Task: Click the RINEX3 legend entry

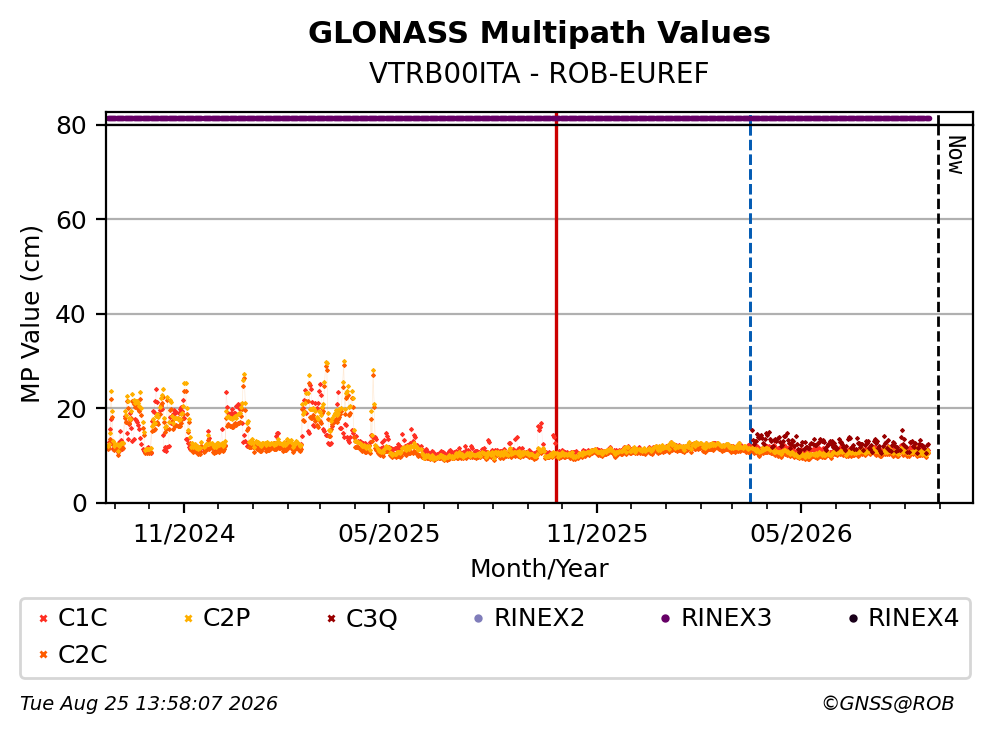Action: point(716,617)
